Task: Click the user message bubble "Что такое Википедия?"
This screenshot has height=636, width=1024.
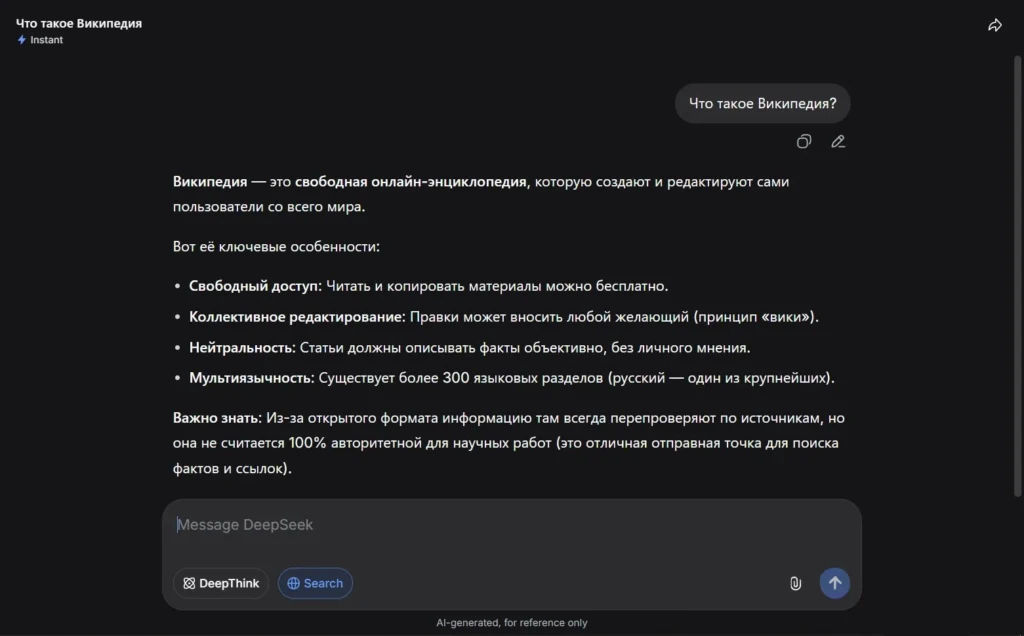Action: 762,103
